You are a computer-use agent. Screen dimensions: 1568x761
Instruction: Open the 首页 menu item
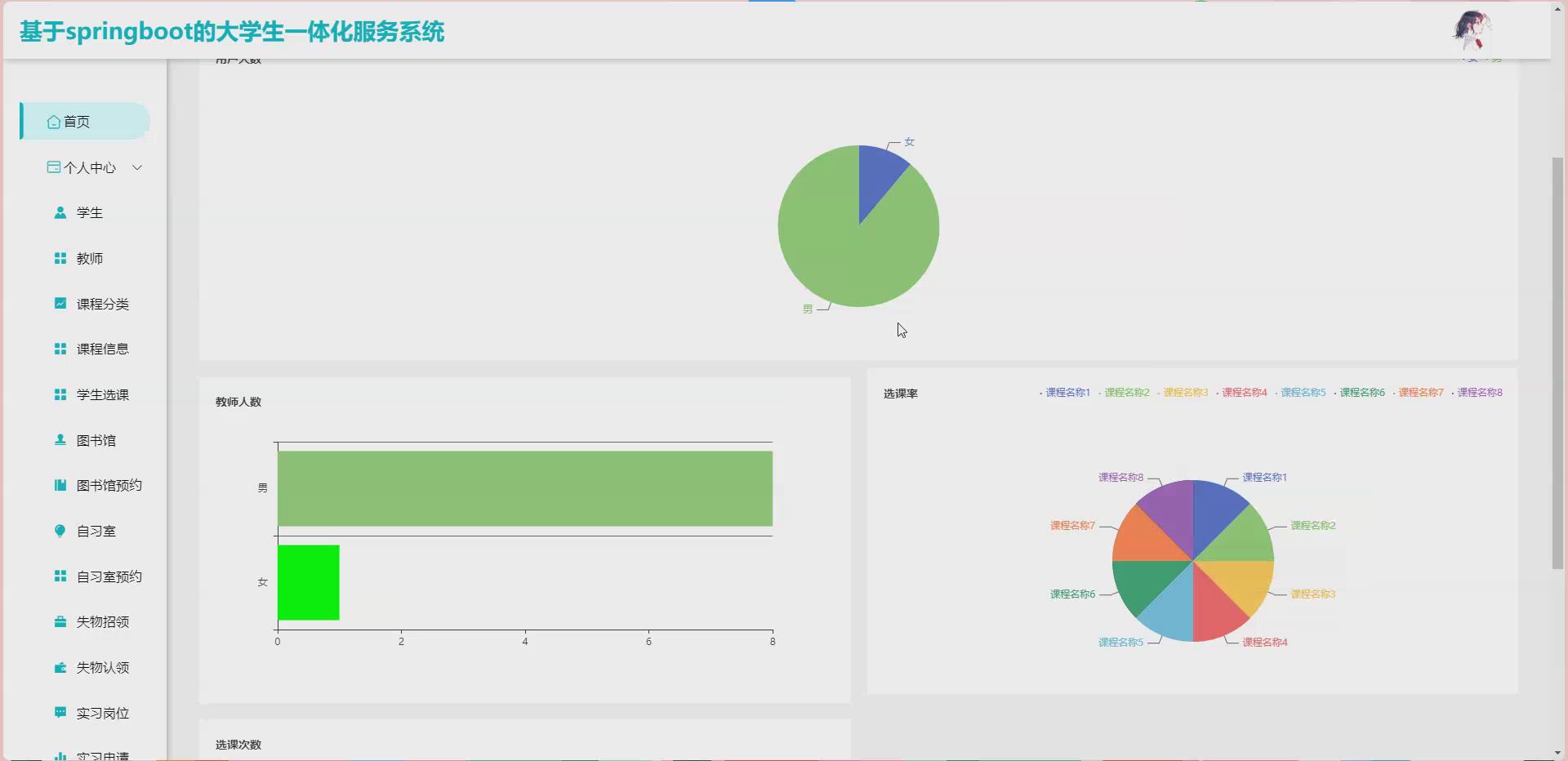85,121
